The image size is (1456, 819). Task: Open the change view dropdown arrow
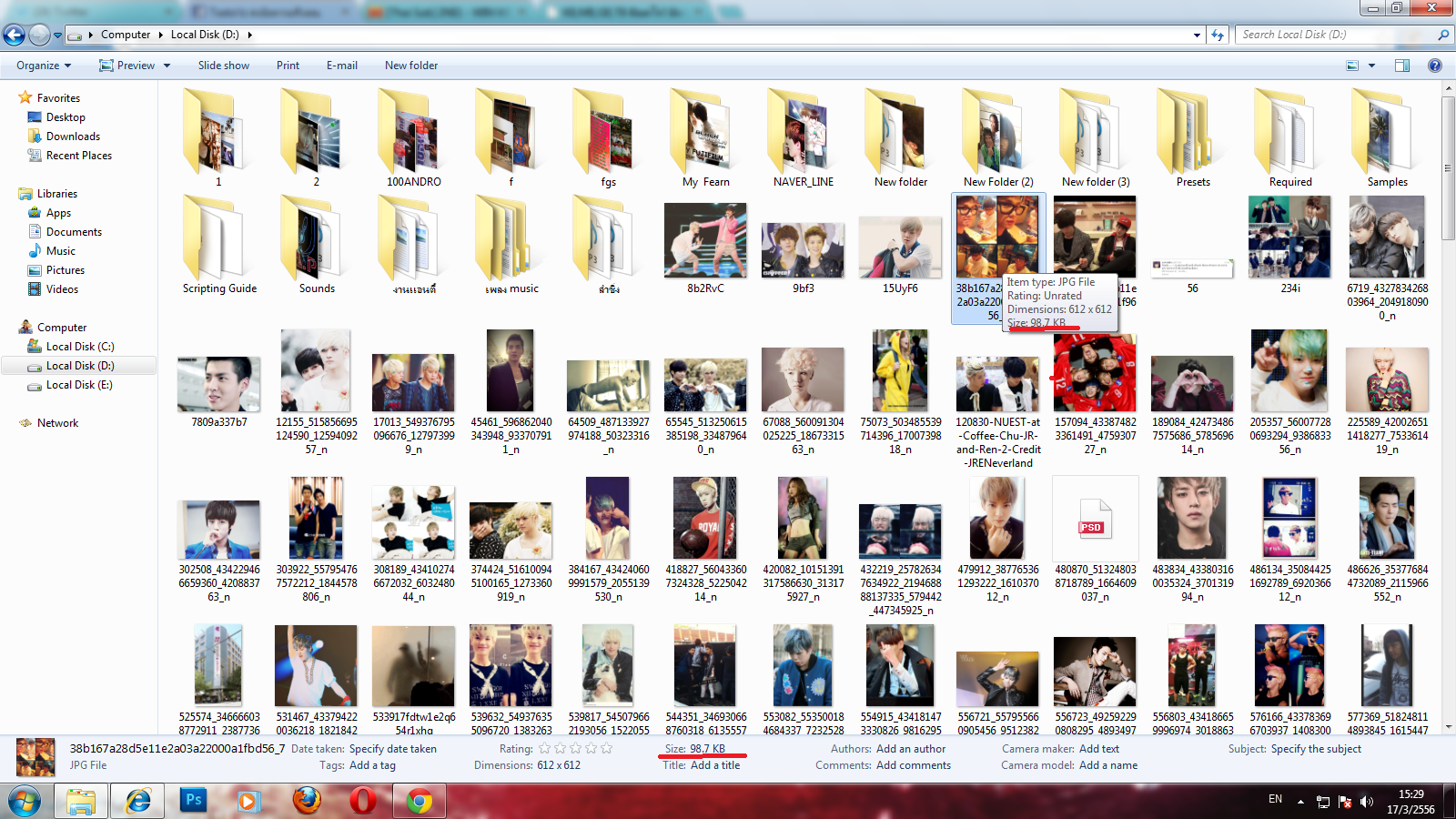1371,66
